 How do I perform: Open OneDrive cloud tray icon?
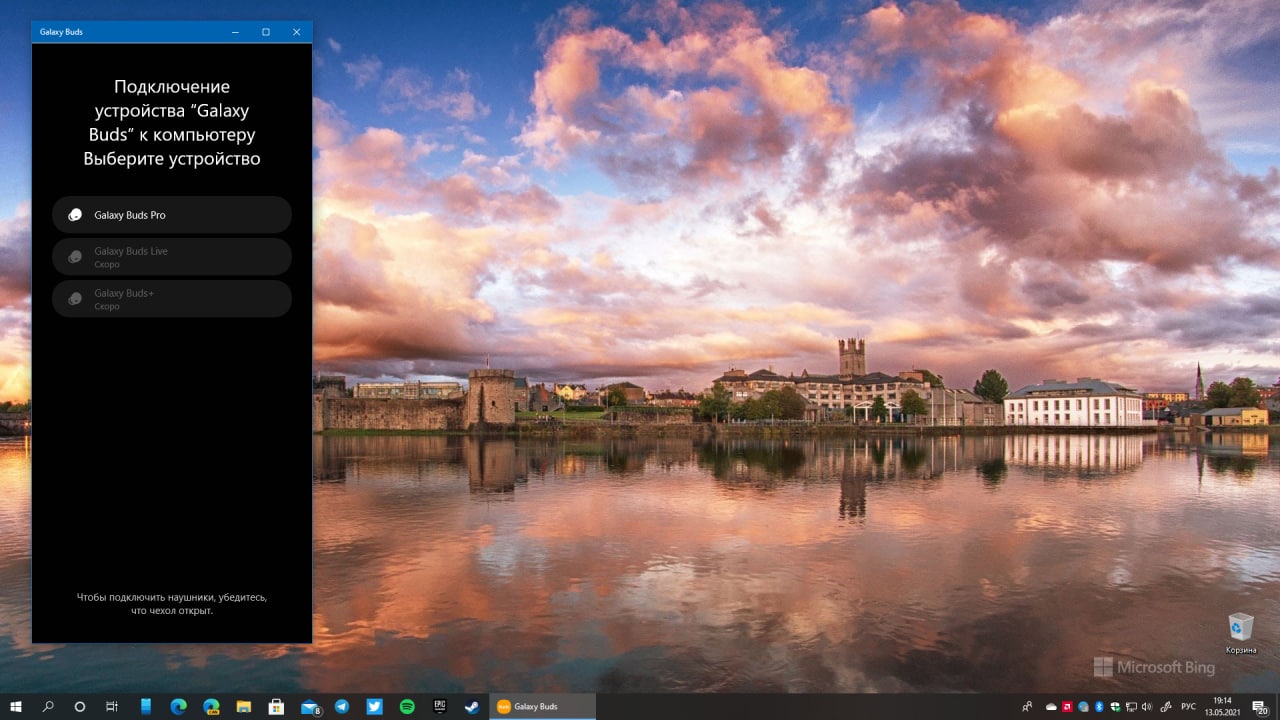1051,707
